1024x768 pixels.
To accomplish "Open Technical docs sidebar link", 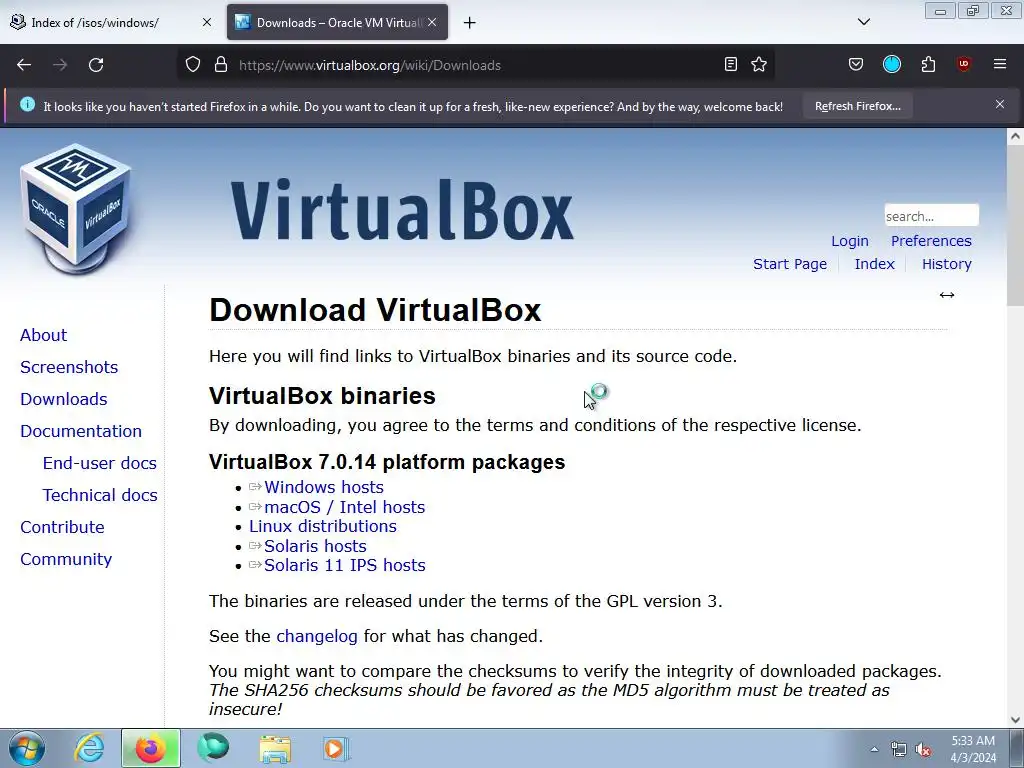I will point(100,495).
